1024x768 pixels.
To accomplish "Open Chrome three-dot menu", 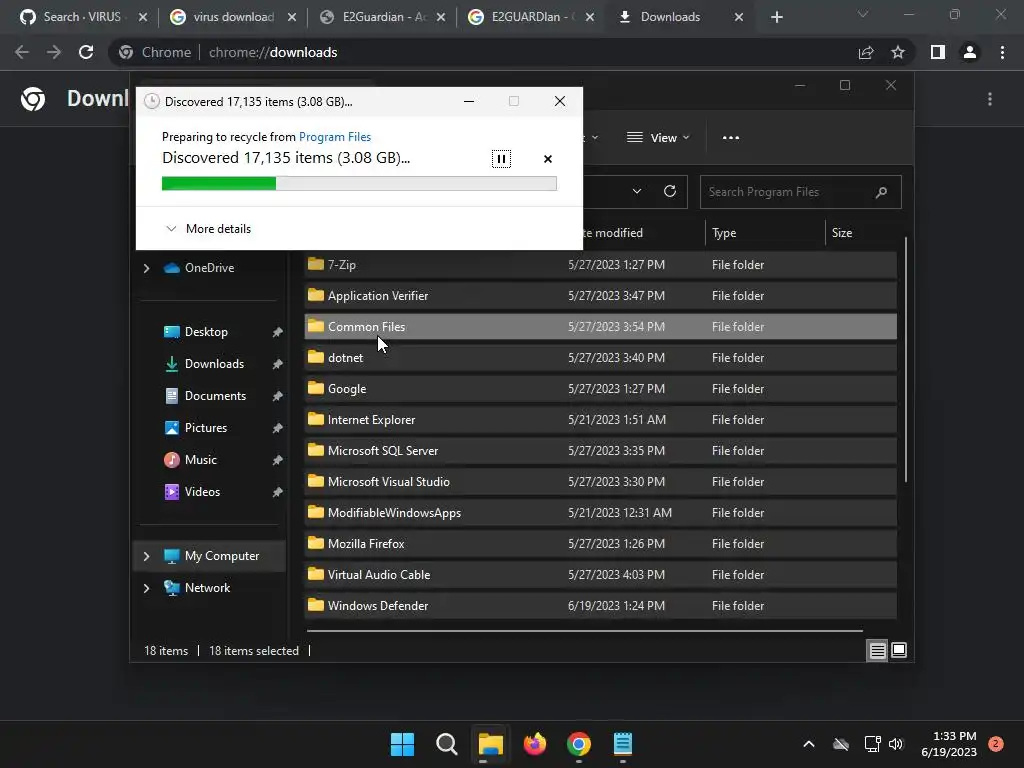I will click(x=1002, y=52).
